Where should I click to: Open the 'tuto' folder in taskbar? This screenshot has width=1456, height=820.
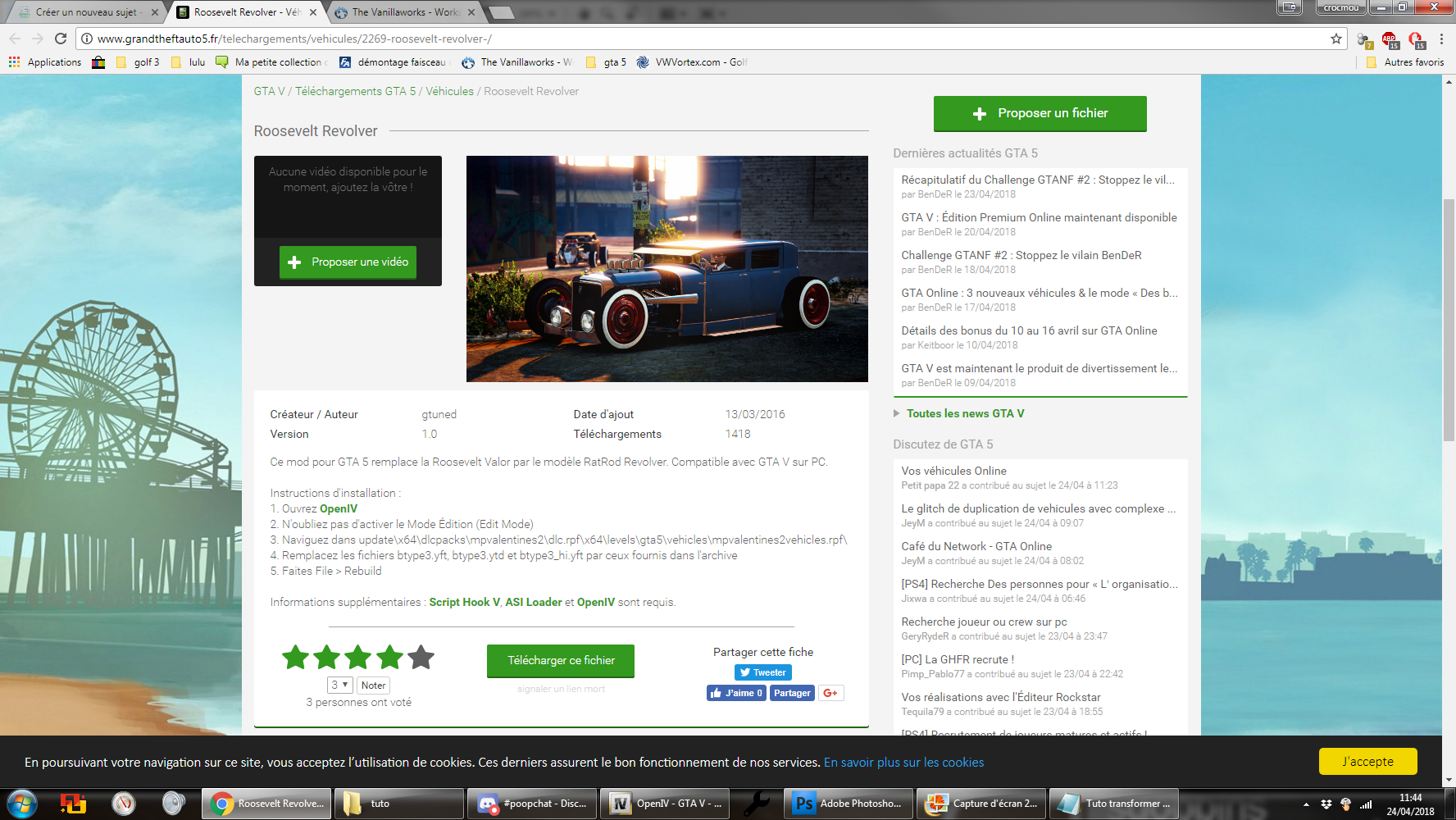point(400,804)
